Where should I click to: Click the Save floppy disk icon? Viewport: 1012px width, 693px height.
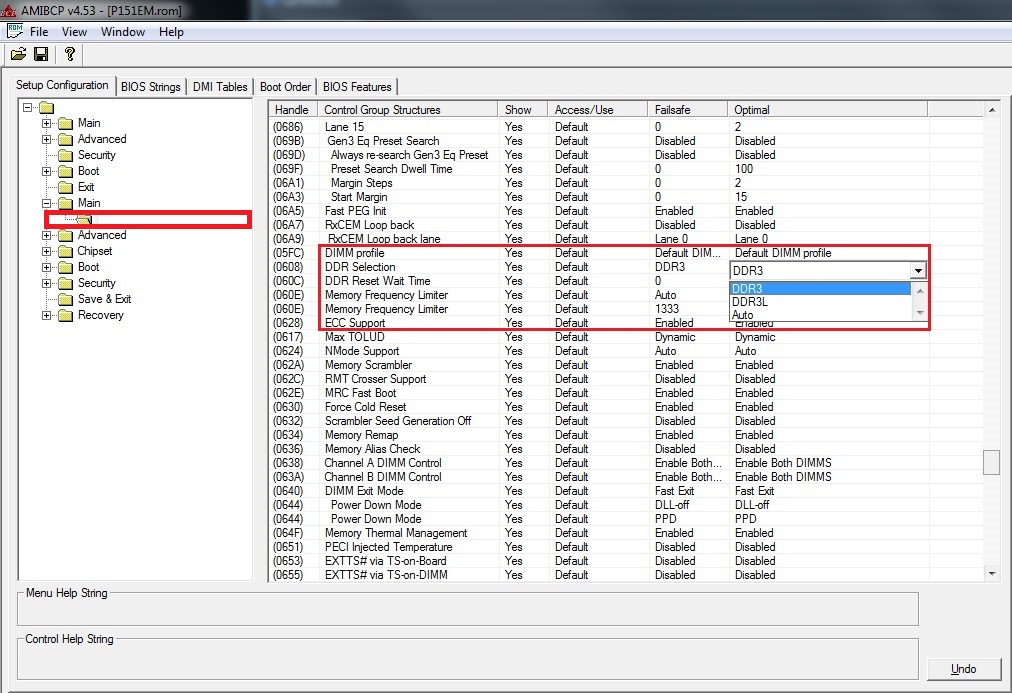pos(41,54)
